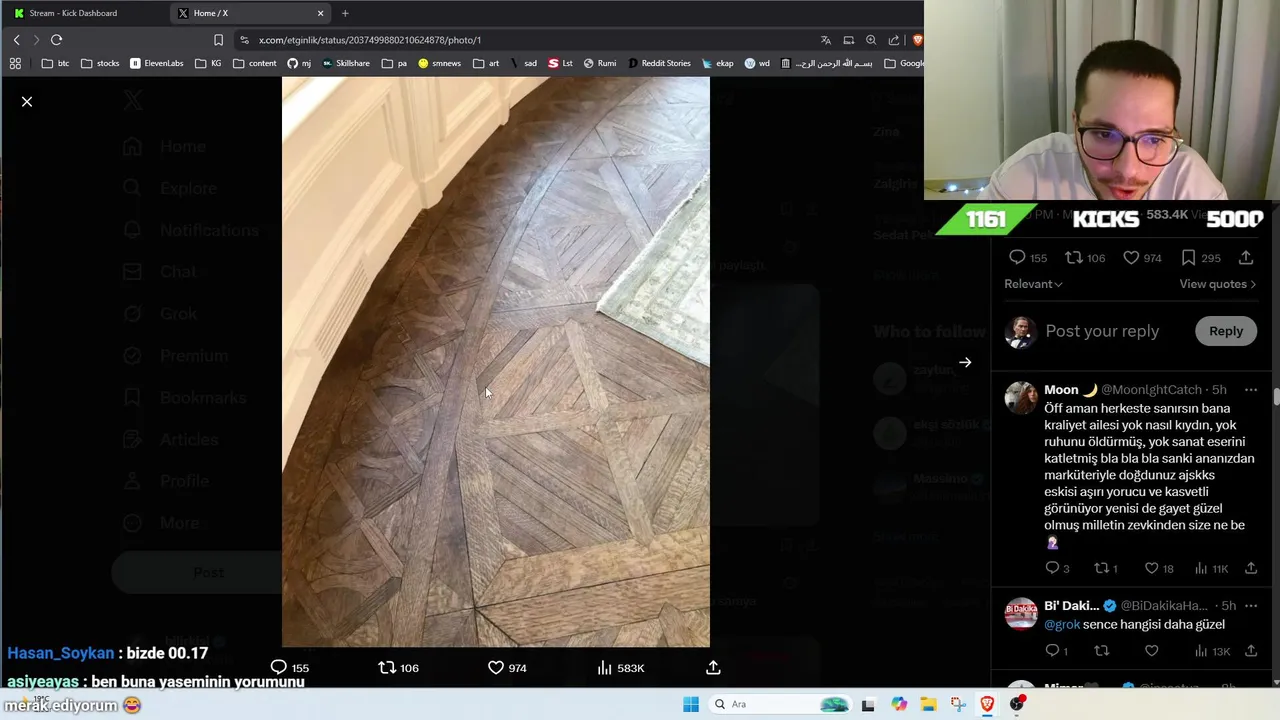The height and width of the screenshot is (720, 1280).
Task: Click the @grok mention link
Action: (x=1062, y=625)
